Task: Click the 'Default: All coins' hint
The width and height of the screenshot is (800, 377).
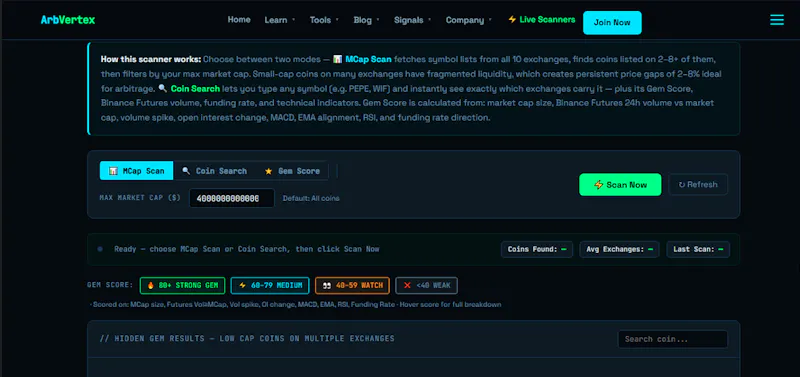Action: [x=311, y=198]
